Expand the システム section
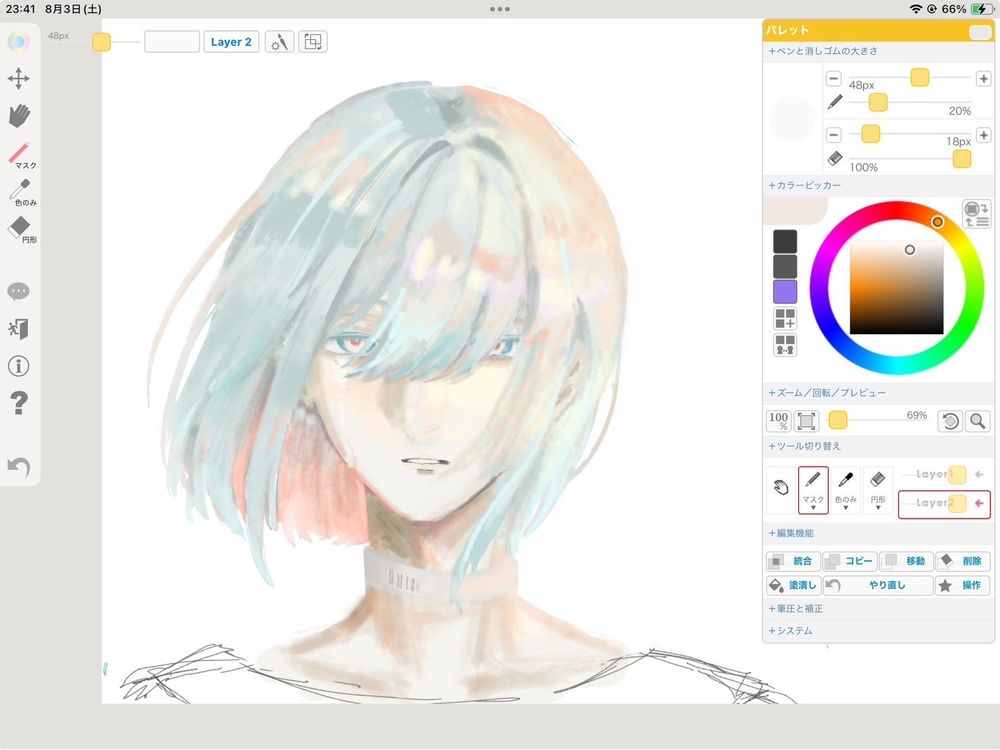The width and height of the screenshot is (1000, 750). [x=790, y=631]
